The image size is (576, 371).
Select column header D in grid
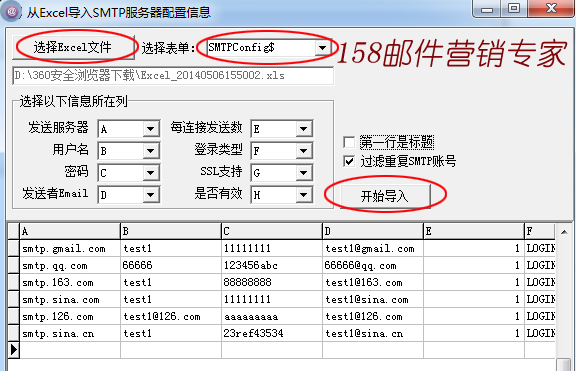tap(373, 231)
